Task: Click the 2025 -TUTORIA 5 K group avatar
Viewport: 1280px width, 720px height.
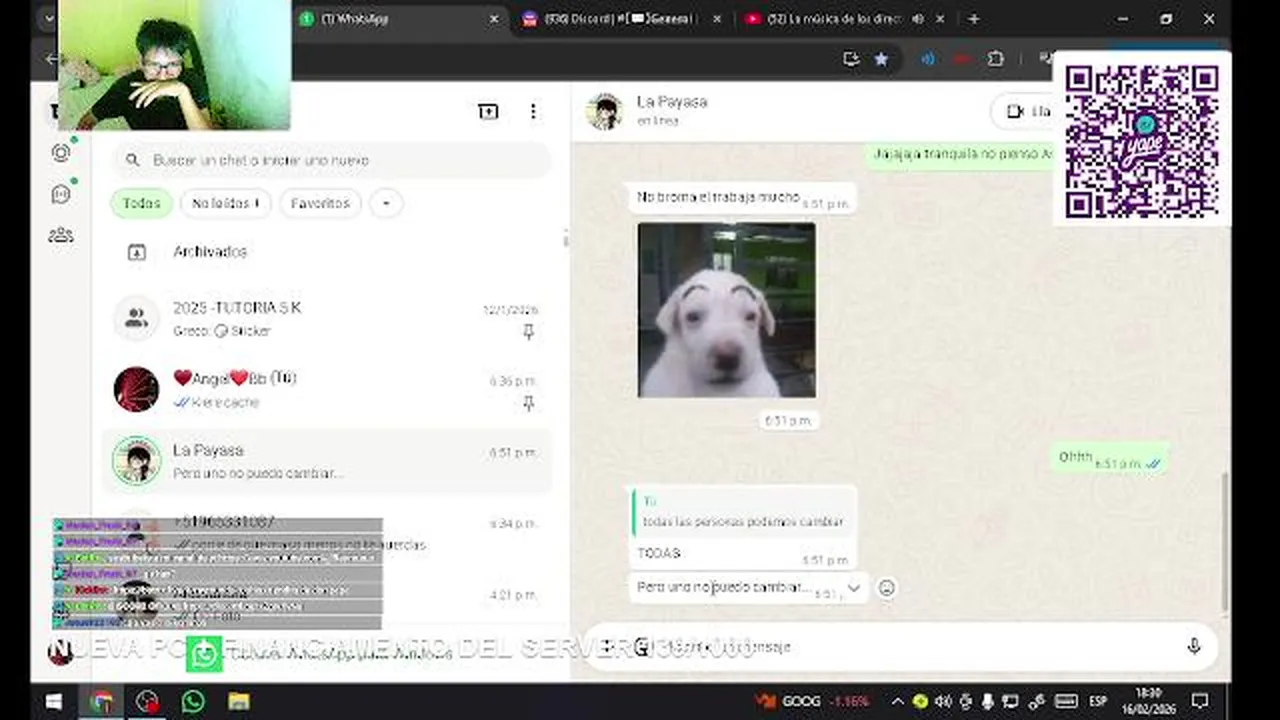Action: point(136,318)
